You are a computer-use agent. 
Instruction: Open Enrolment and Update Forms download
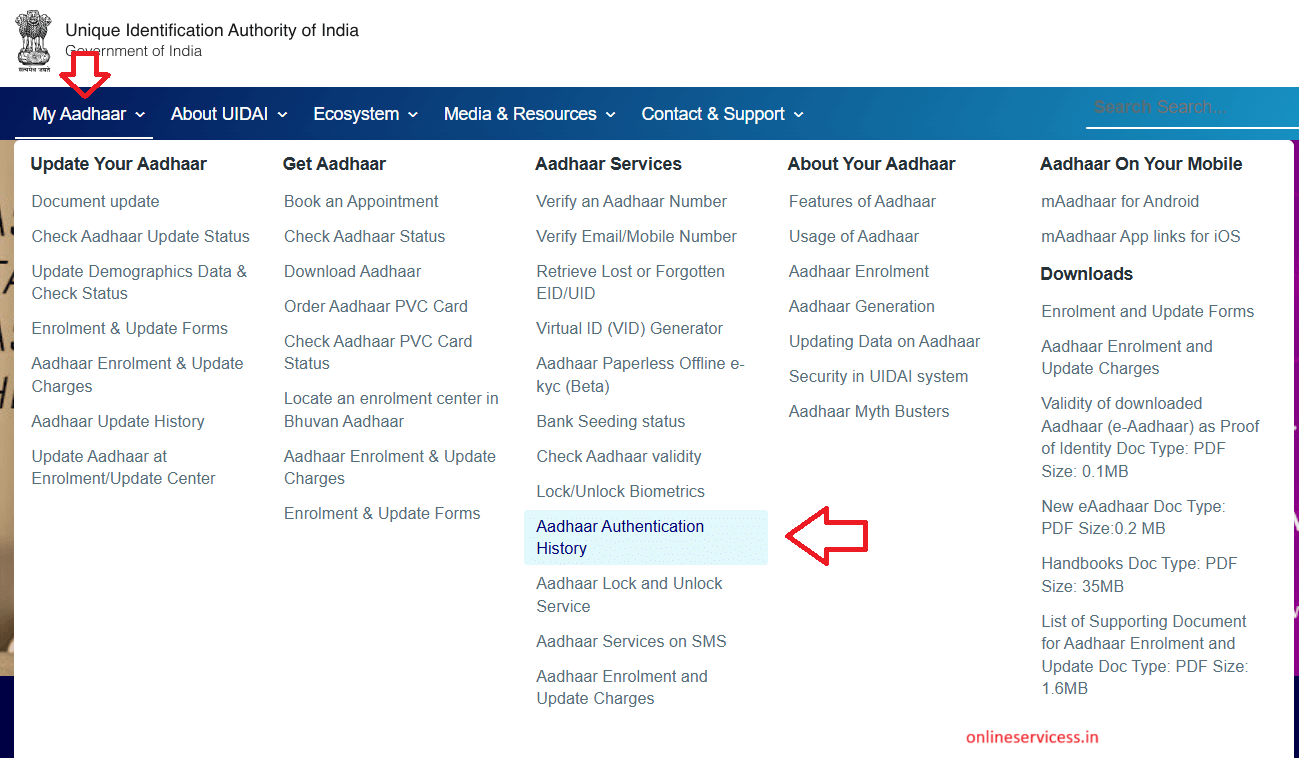pyautogui.click(x=1147, y=311)
